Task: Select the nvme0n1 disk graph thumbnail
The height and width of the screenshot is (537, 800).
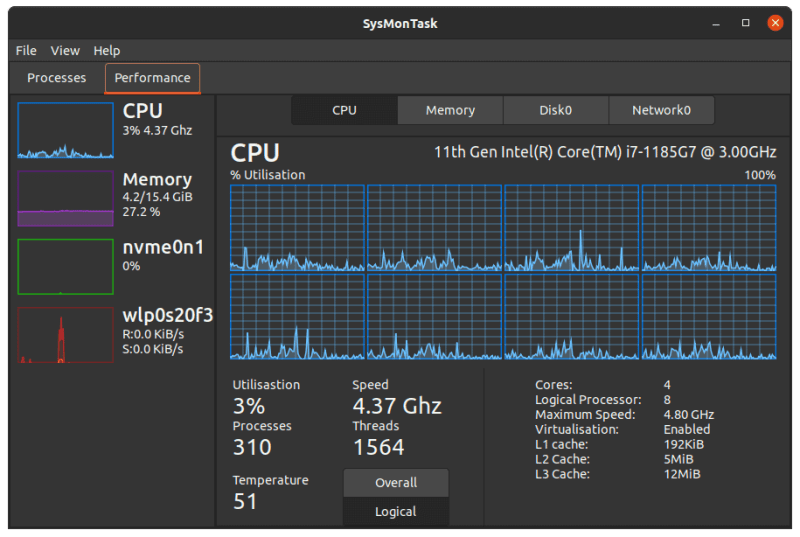Action: [x=65, y=266]
